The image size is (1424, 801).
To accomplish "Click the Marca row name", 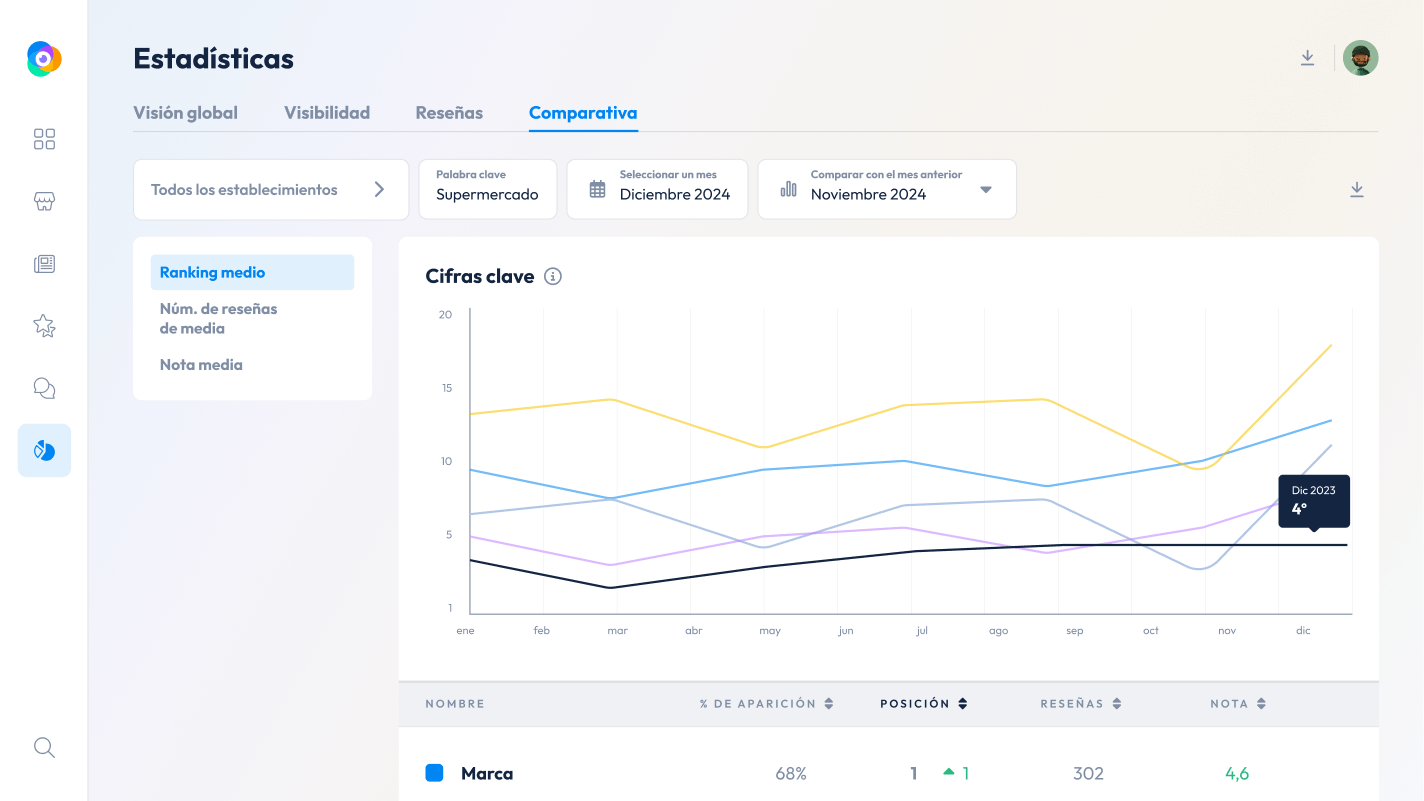I will point(487,773).
